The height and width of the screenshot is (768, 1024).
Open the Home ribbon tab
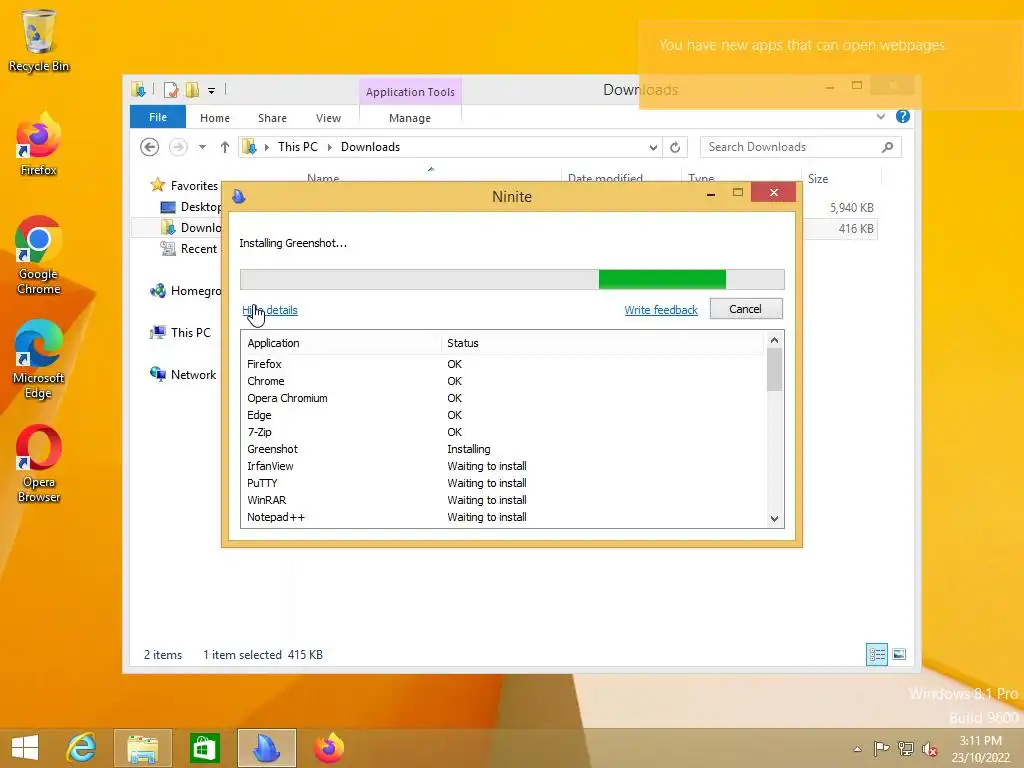point(215,118)
